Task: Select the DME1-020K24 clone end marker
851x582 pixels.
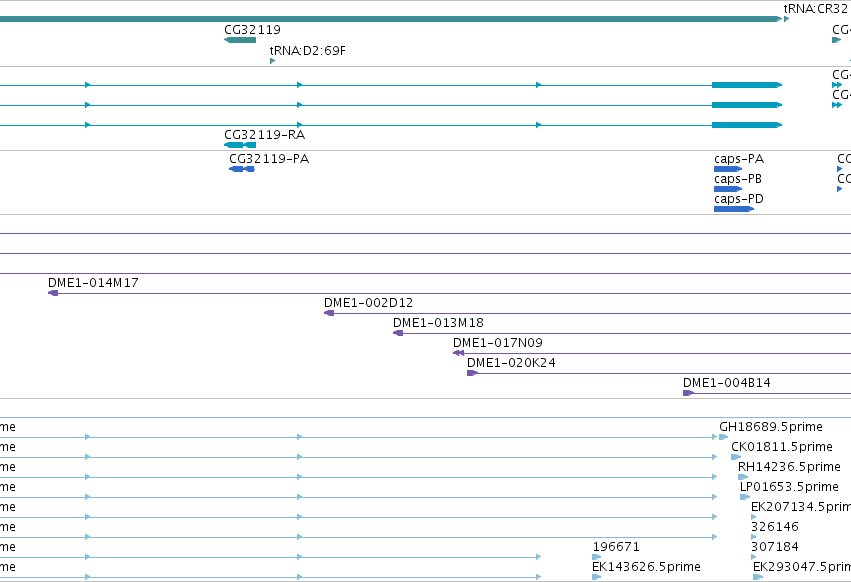Action: 472,373
